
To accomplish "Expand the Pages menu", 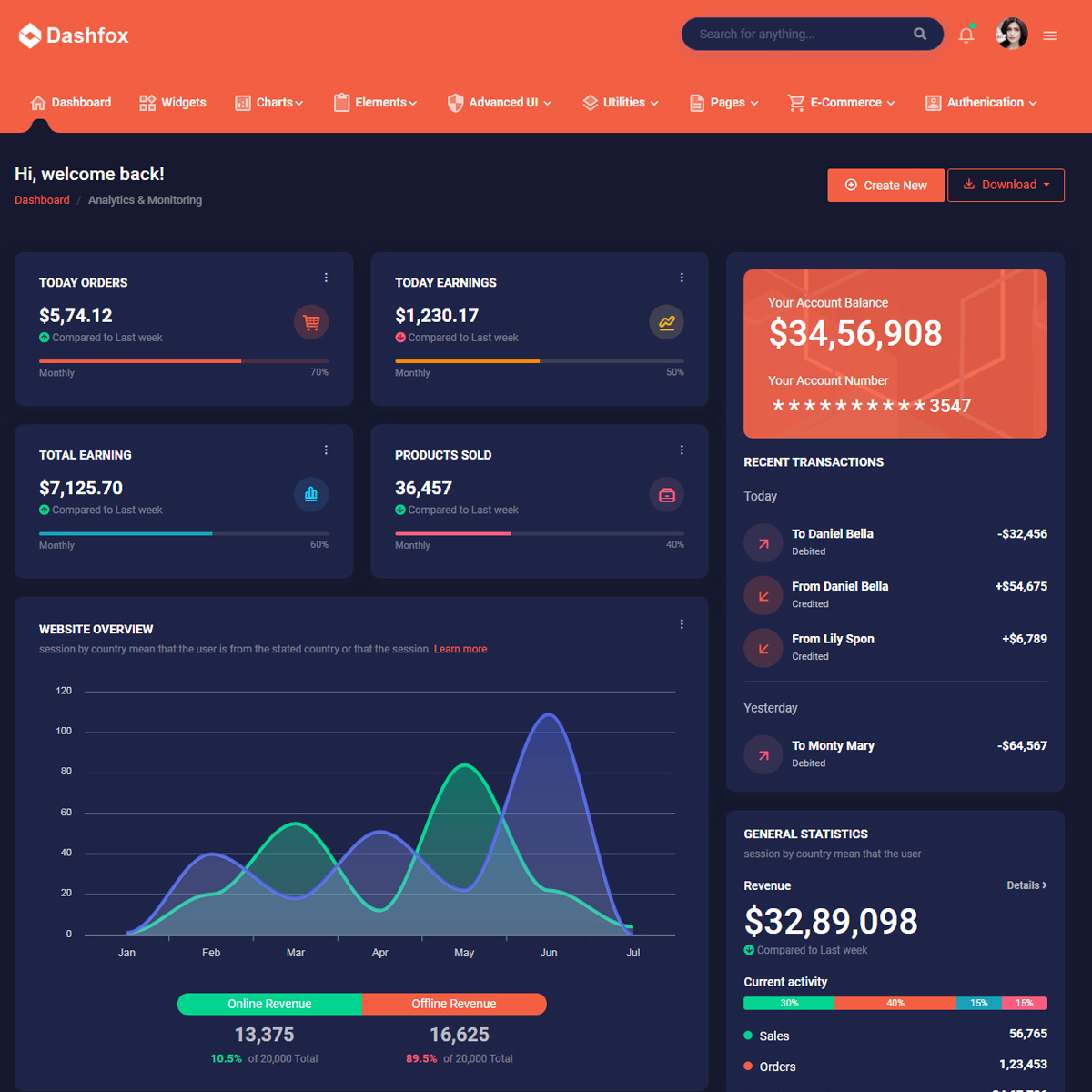I will pos(724,103).
